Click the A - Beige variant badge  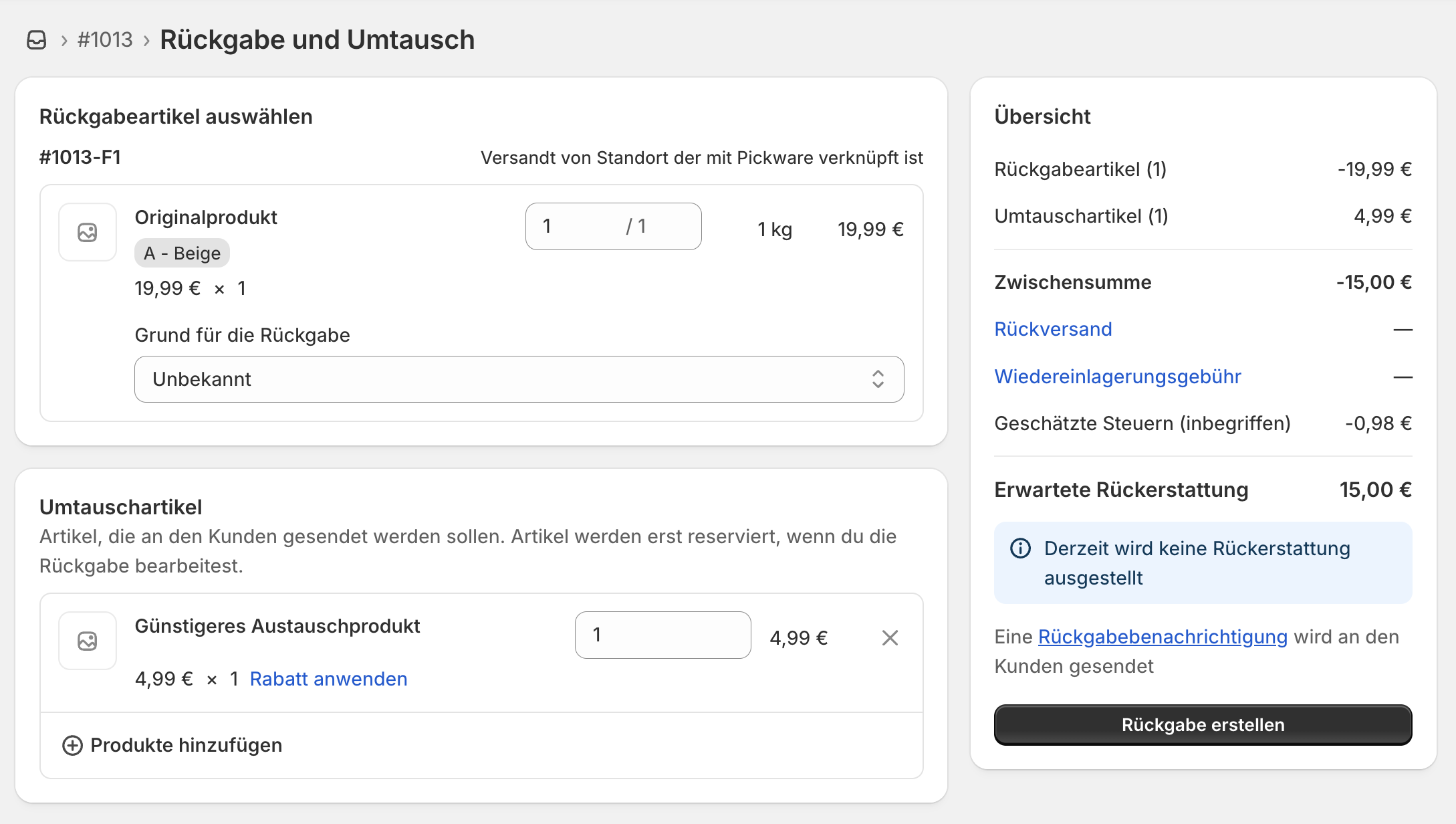click(182, 253)
